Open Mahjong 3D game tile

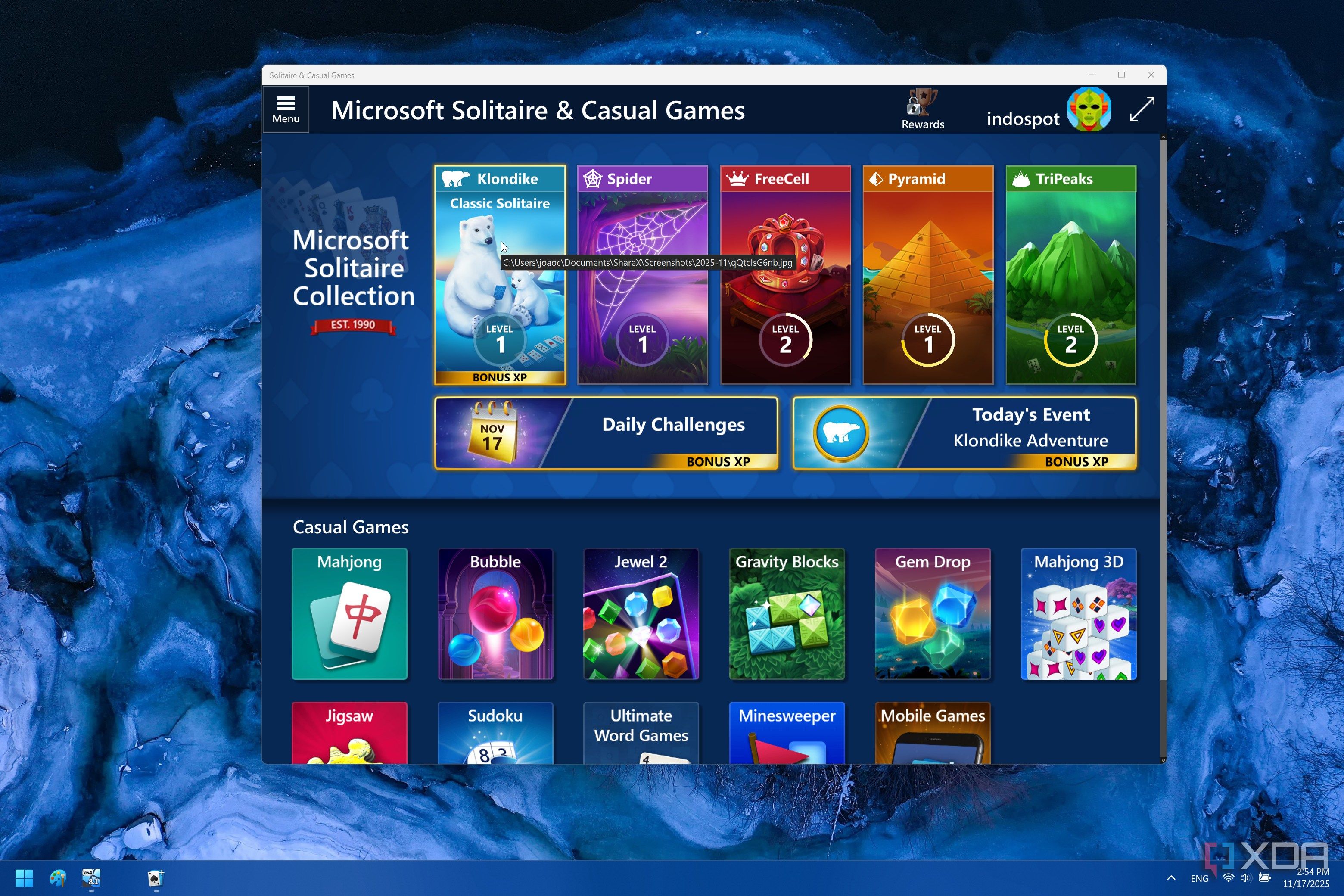click(x=1078, y=614)
